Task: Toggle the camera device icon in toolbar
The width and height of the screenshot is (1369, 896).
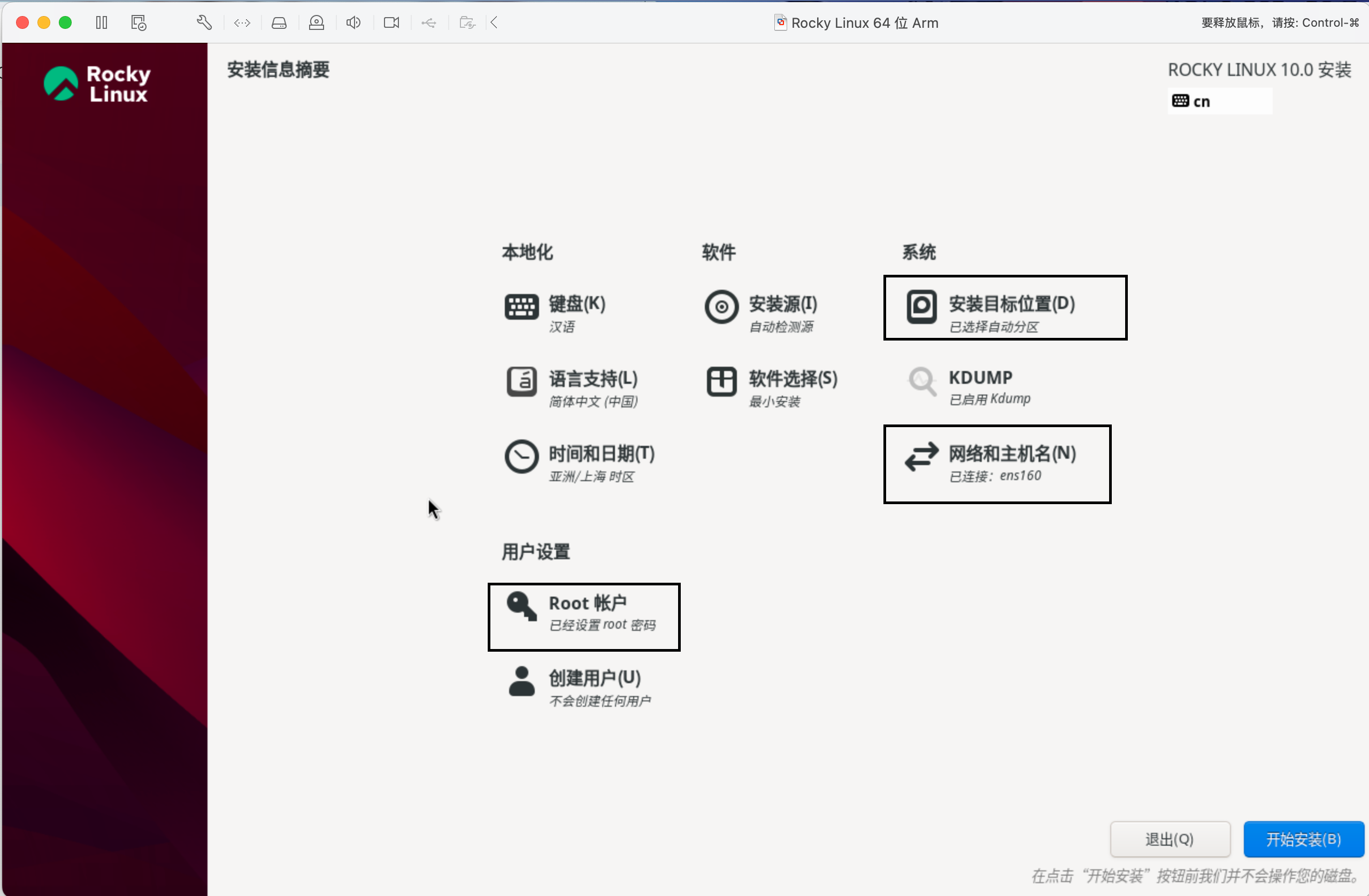Action: [391, 22]
